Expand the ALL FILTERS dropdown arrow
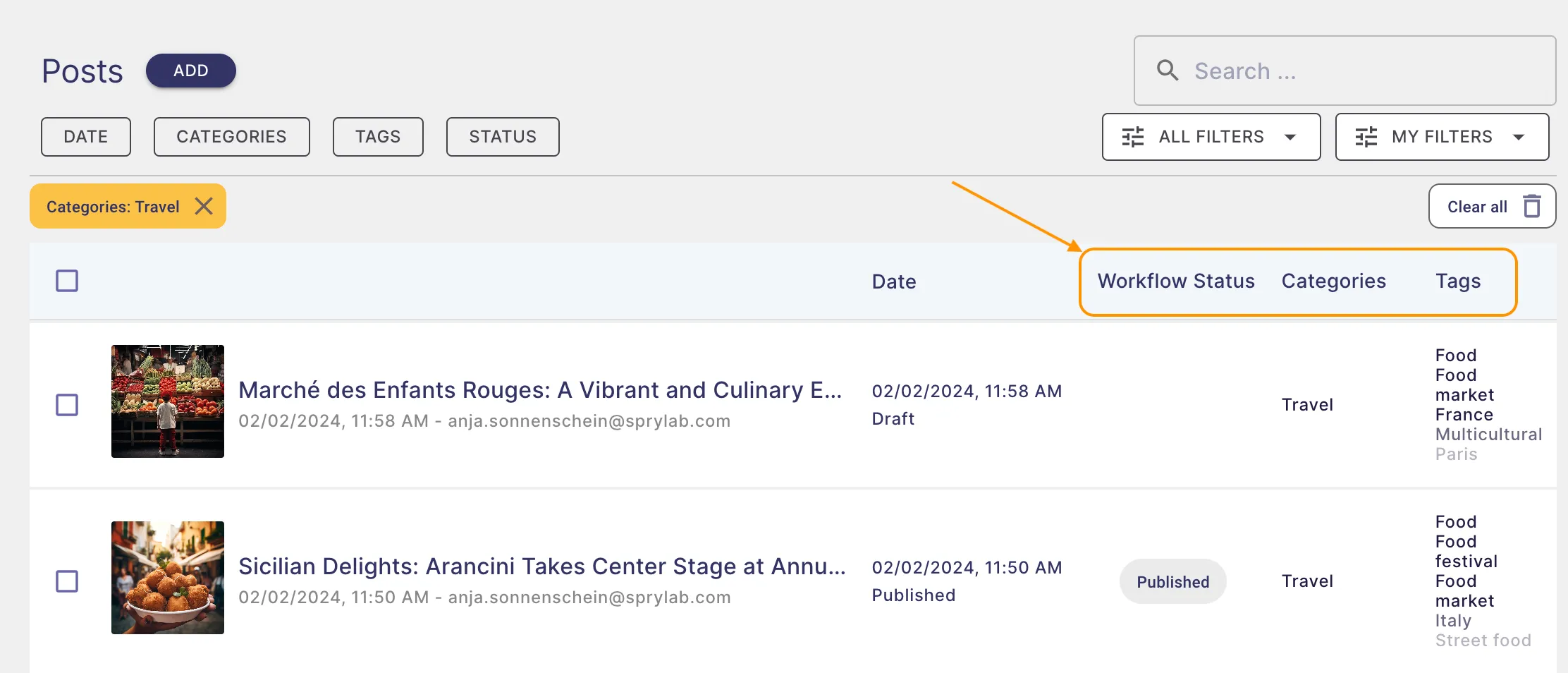Screen dimensions: 1568x673 (x=1290, y=137)
